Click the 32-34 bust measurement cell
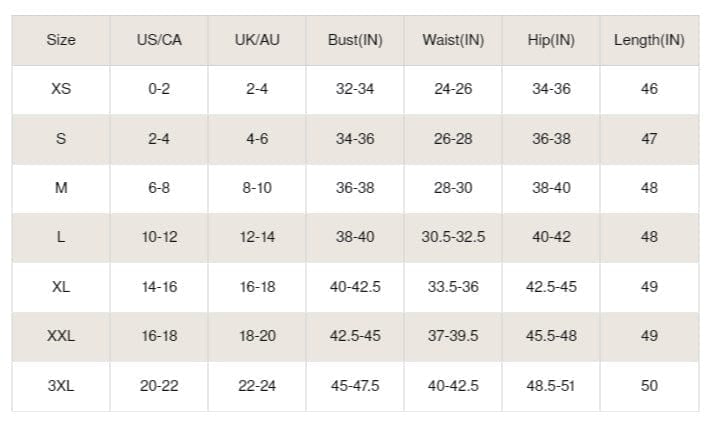Screen dimensions: 713x426 point(355,89)
